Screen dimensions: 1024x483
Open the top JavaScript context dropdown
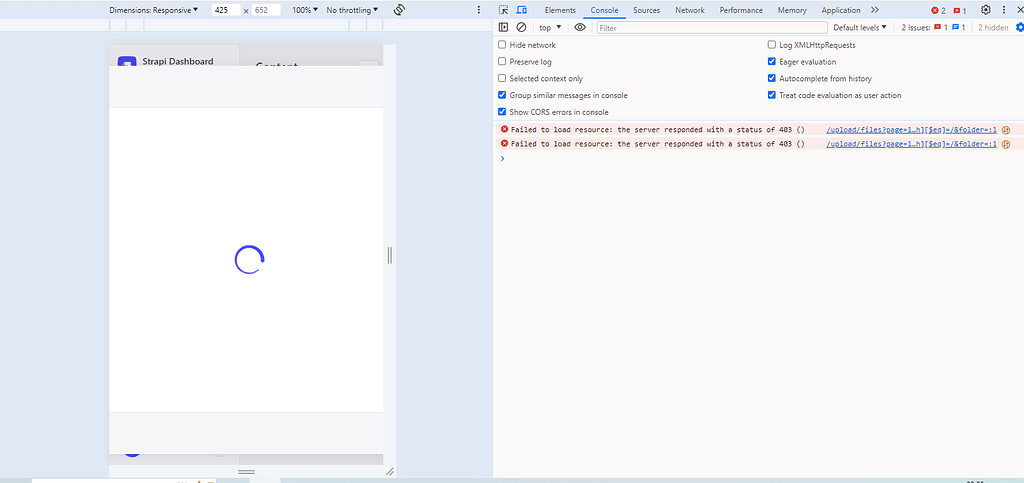(x=550, y=27)
